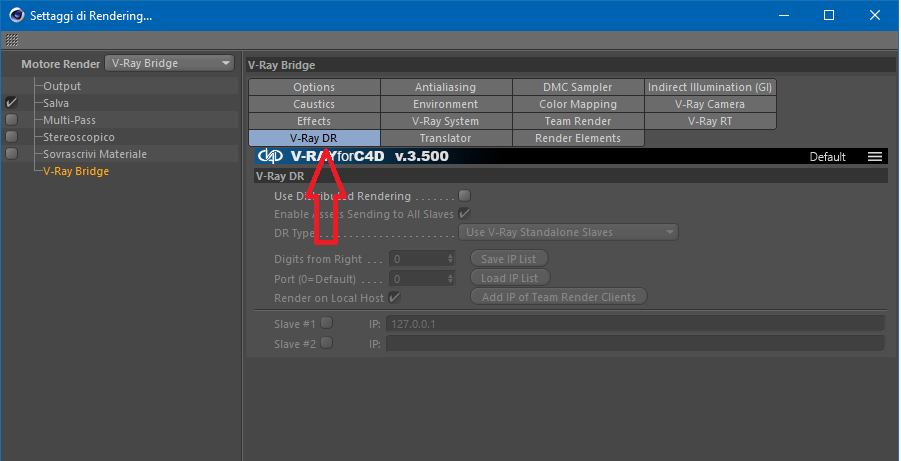Click Add IP of Team Render Clients
This screenshot has height=461, width=901.
pyautogui.click(x=559, y=297)
